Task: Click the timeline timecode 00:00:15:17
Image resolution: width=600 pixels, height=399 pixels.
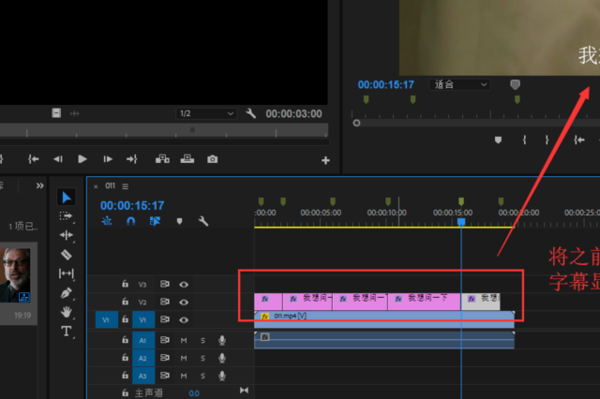Action: tap(132, 205)
